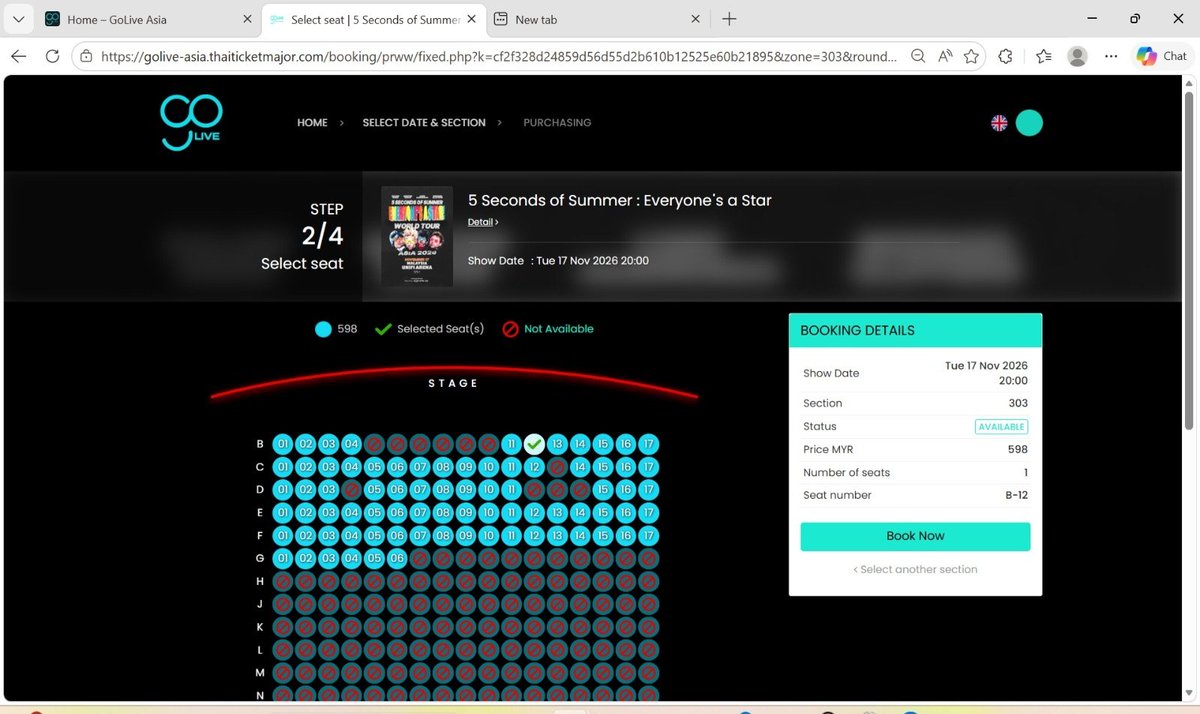Click the red Not Available legend icon

click(x=510, y=329)
